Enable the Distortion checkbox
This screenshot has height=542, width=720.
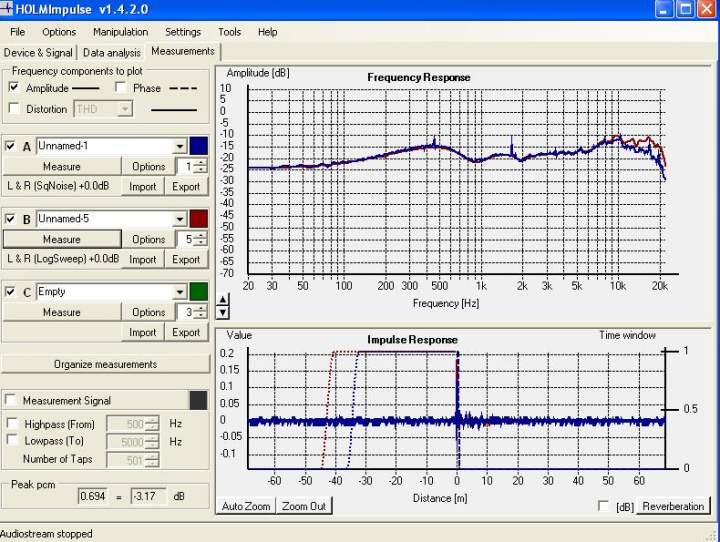click(14, 108)
